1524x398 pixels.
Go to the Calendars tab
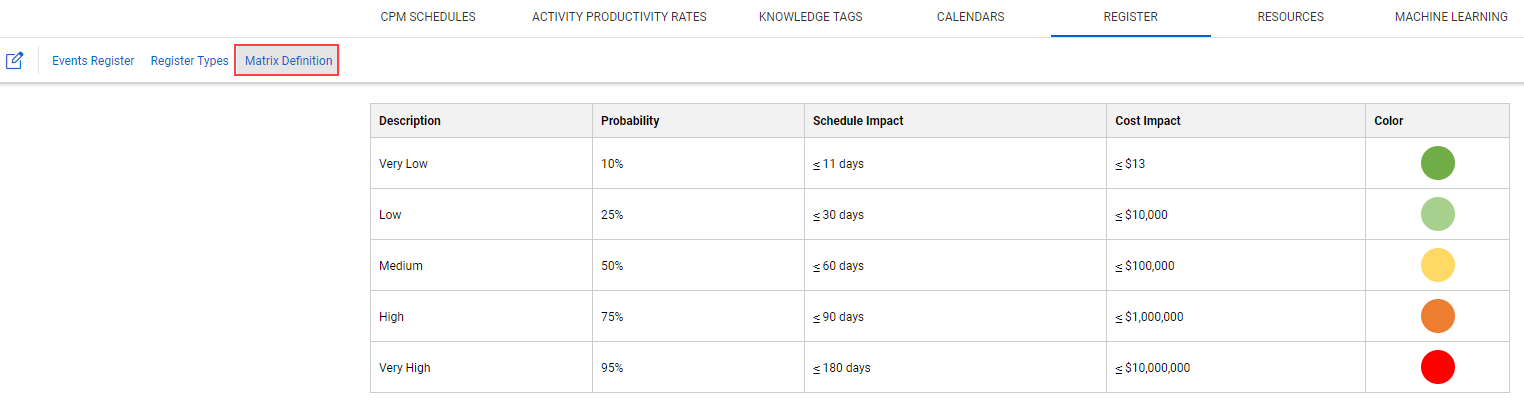coord(970,17)
